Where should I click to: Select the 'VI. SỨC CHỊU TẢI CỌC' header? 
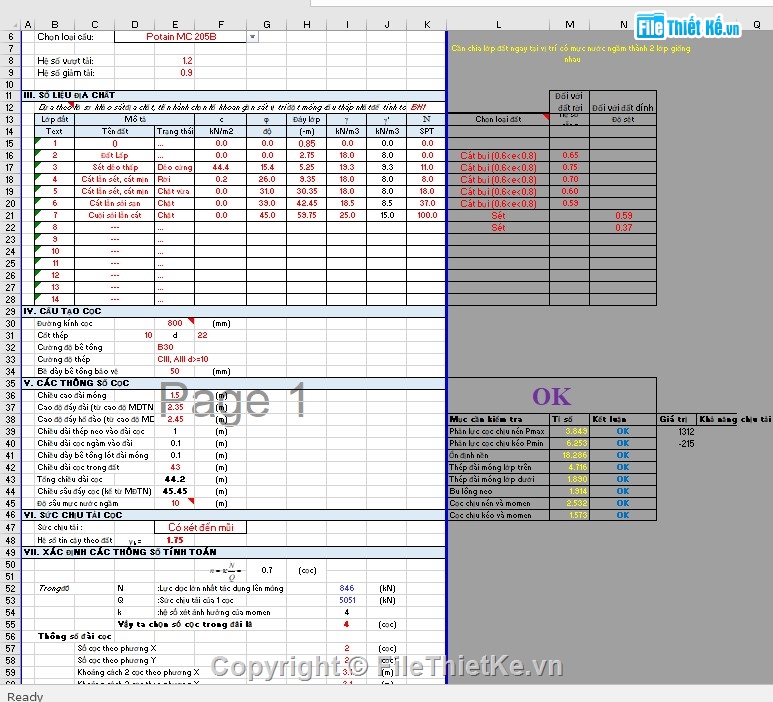coord(234,515)
